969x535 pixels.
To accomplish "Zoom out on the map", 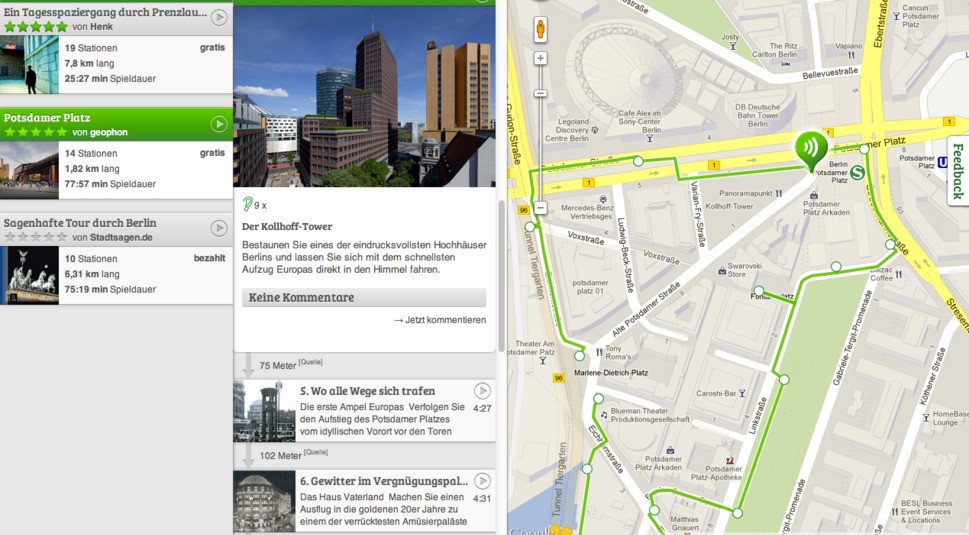I will (x=540, y=208).
